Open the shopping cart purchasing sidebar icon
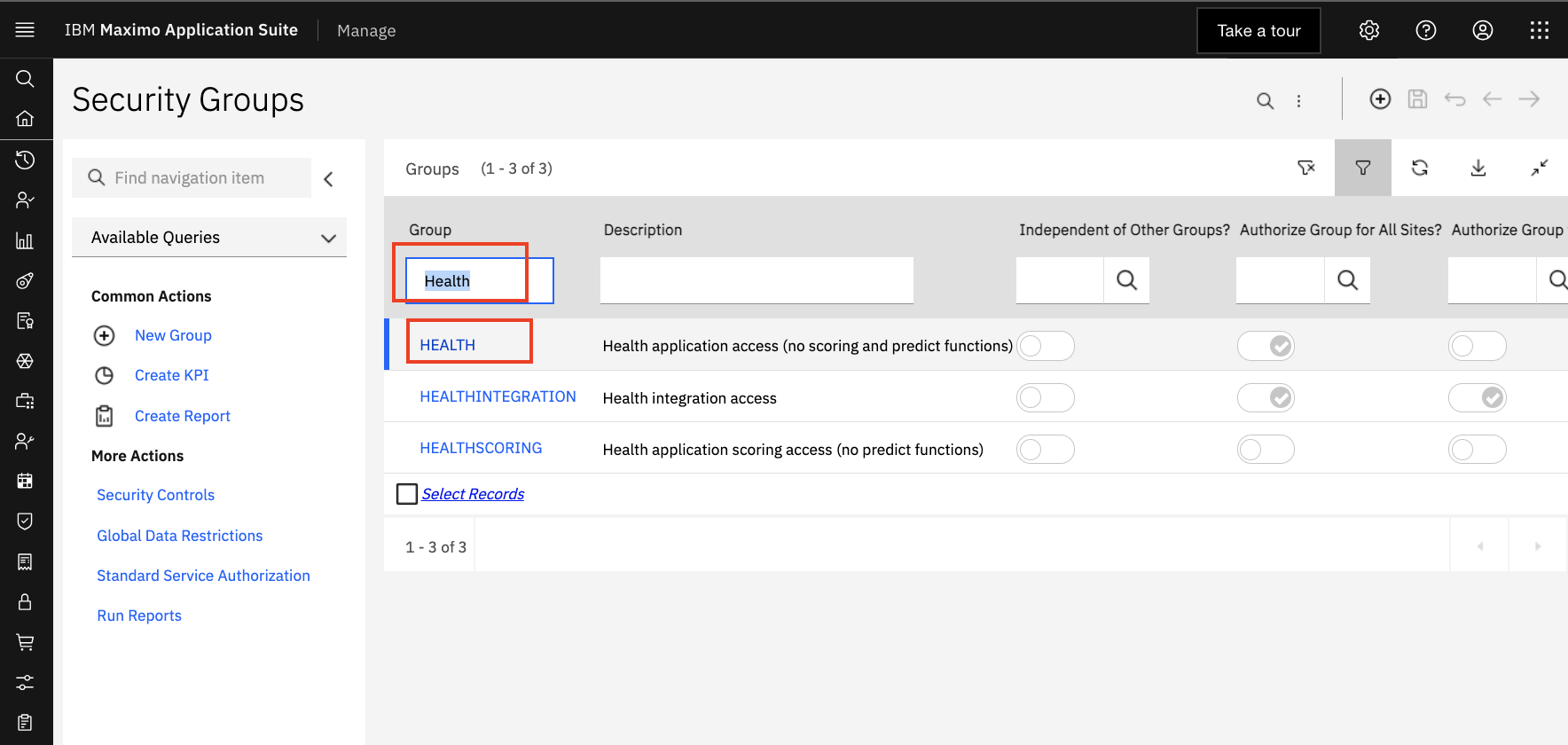Screen dimensions: 1568x745 [x=25, y=642]
